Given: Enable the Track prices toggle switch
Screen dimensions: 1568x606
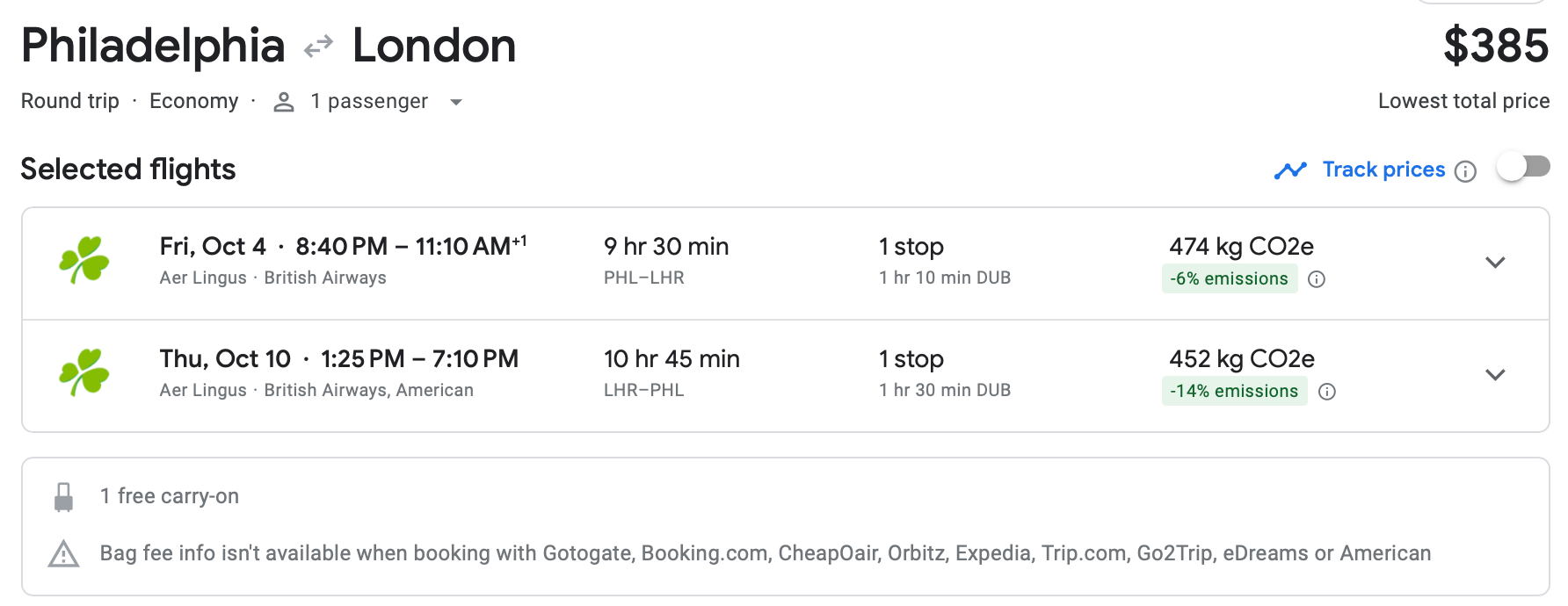Looking at the screenshot, I should point(1523,165).
